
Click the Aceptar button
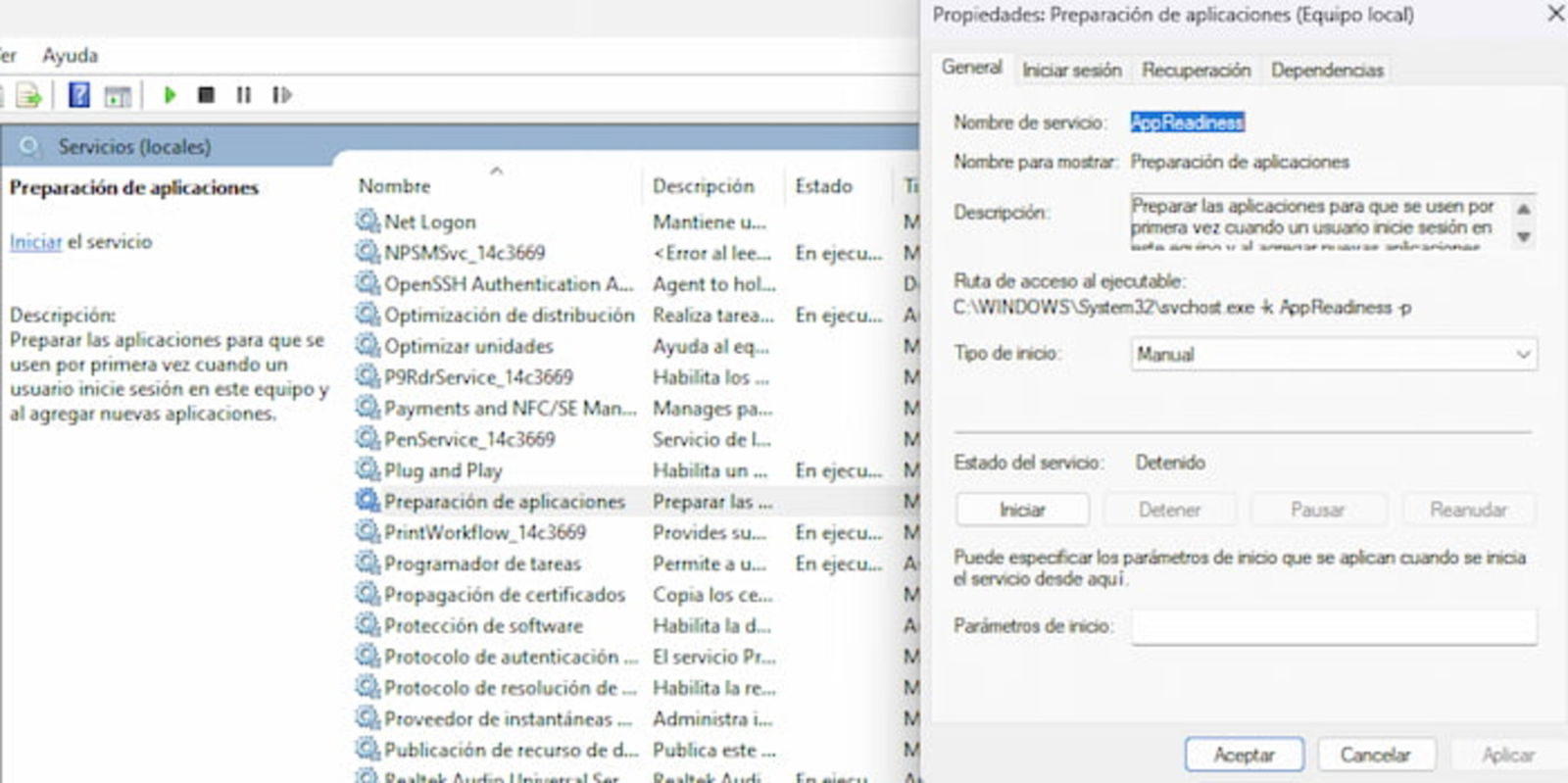pos(1244,755)
